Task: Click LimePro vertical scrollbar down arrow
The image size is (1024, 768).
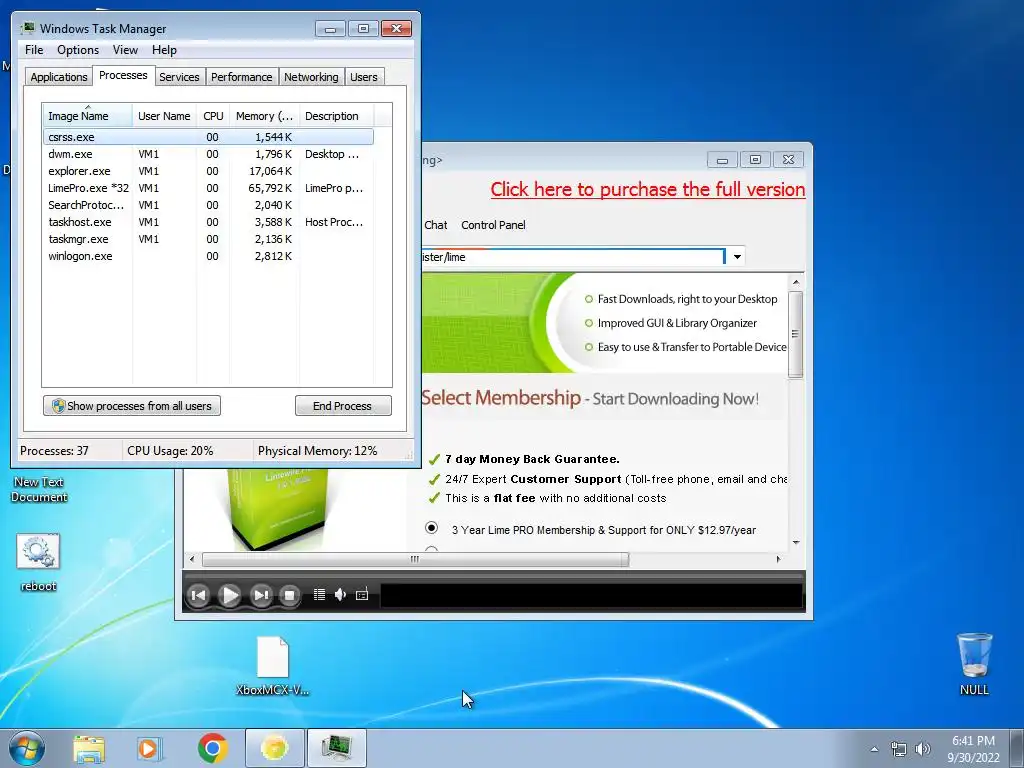Action: (795, 543)
